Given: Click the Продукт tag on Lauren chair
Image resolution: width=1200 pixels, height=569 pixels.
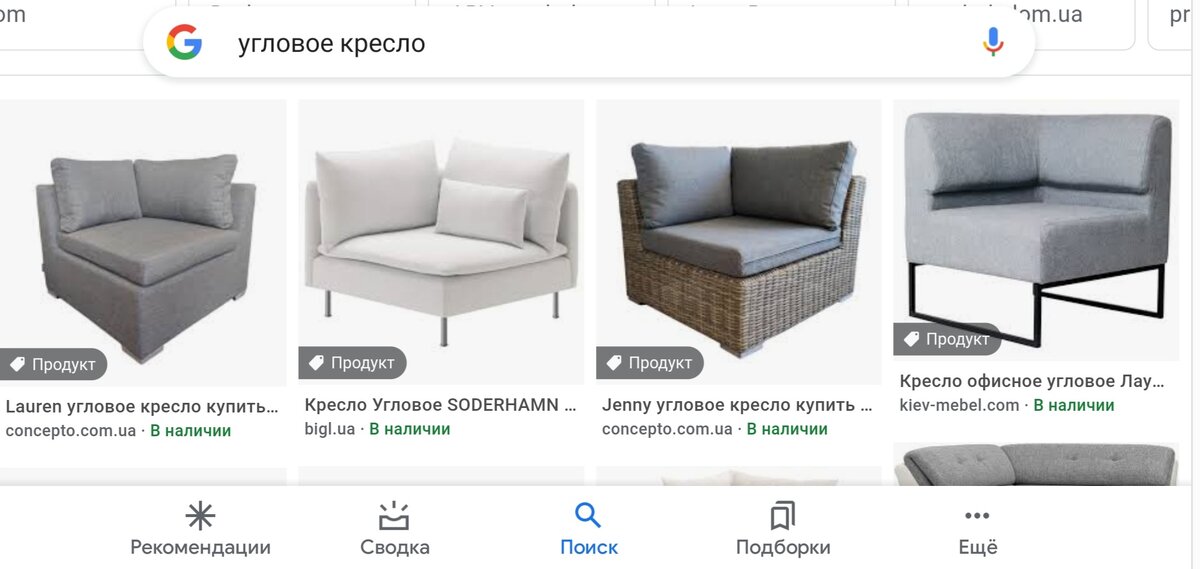Looking at the screenshot, I should pyautogui.click(x=53, y=364).
